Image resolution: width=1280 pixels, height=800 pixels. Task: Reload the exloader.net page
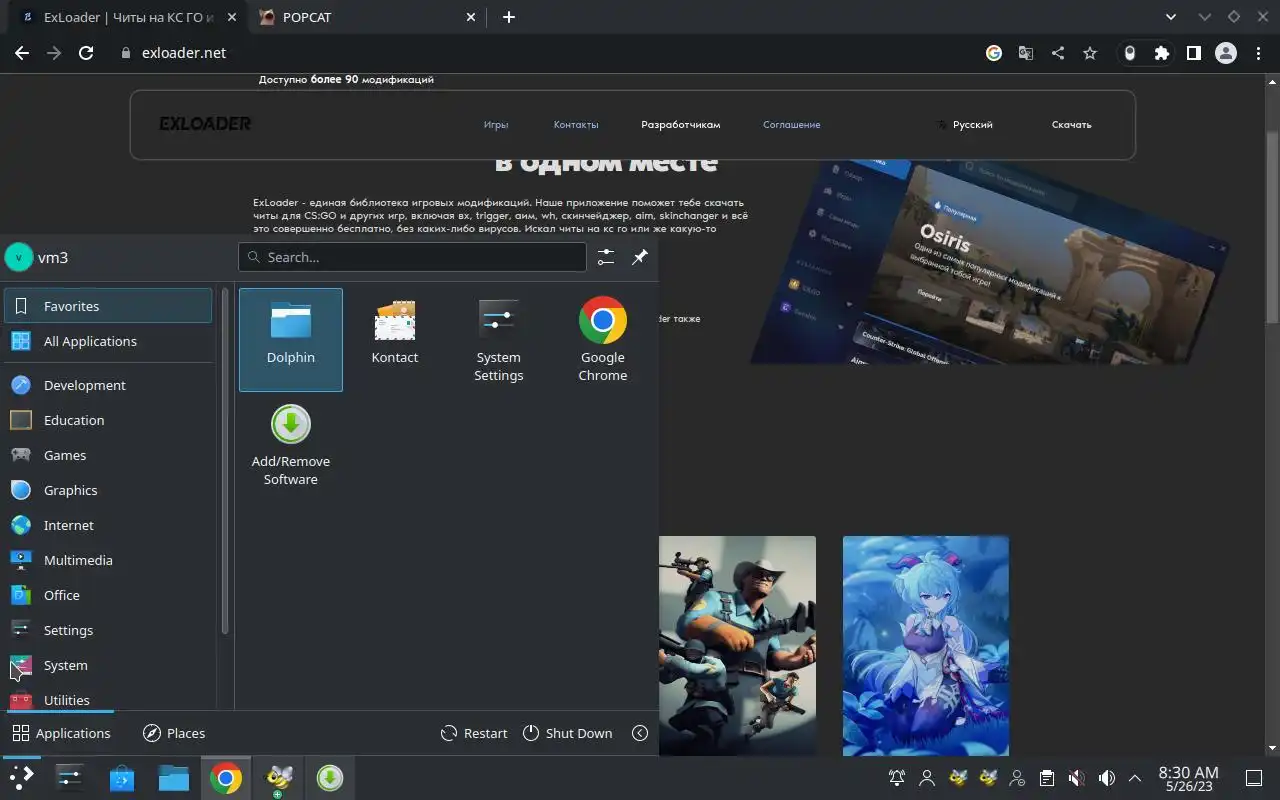click(x=86, y=53)
